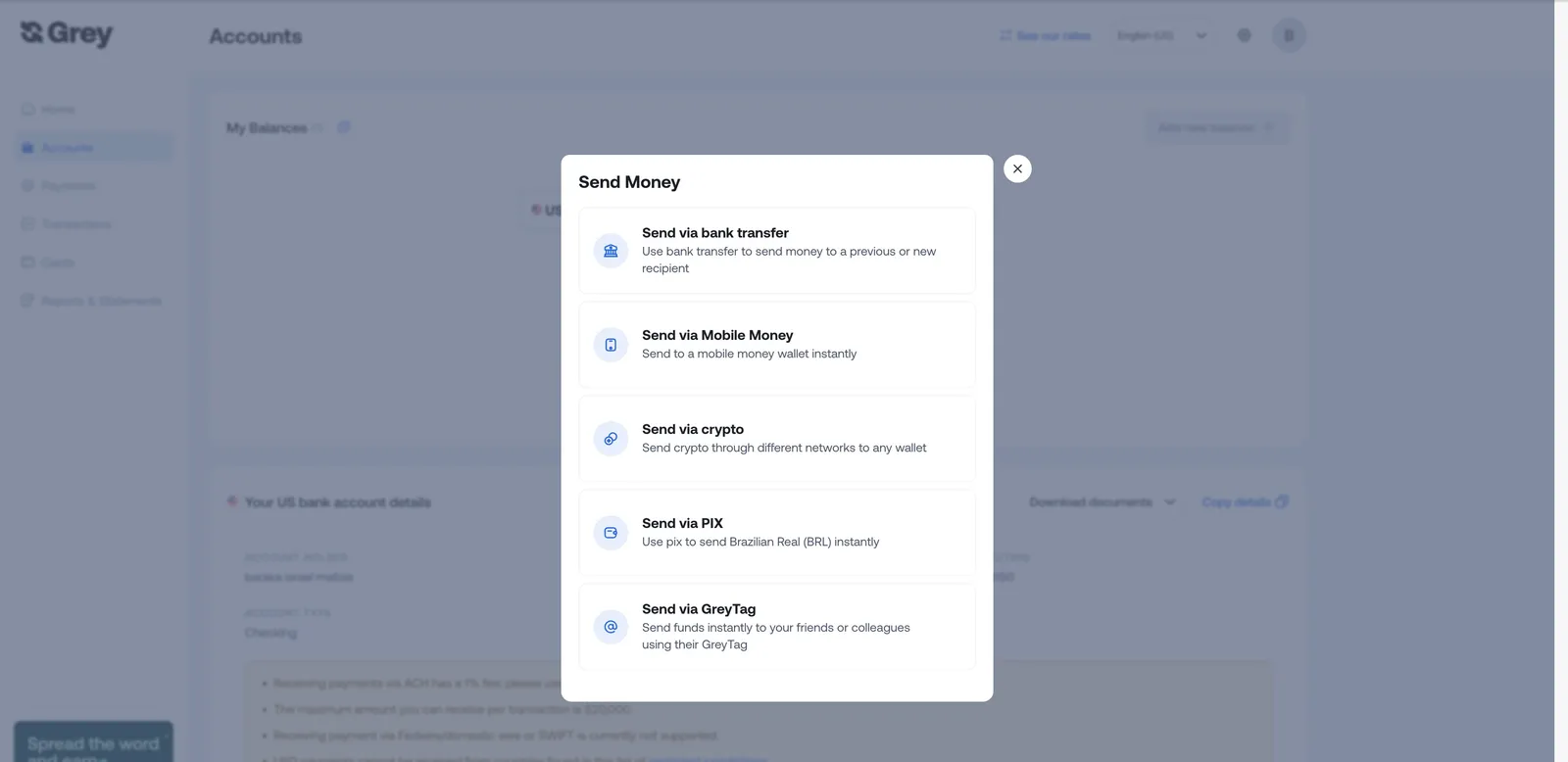The height and width of the screenshot is (762, 1568).
Task: Expand the English language dropdown
Action: pyautogui.click(x=1161, y=35)
